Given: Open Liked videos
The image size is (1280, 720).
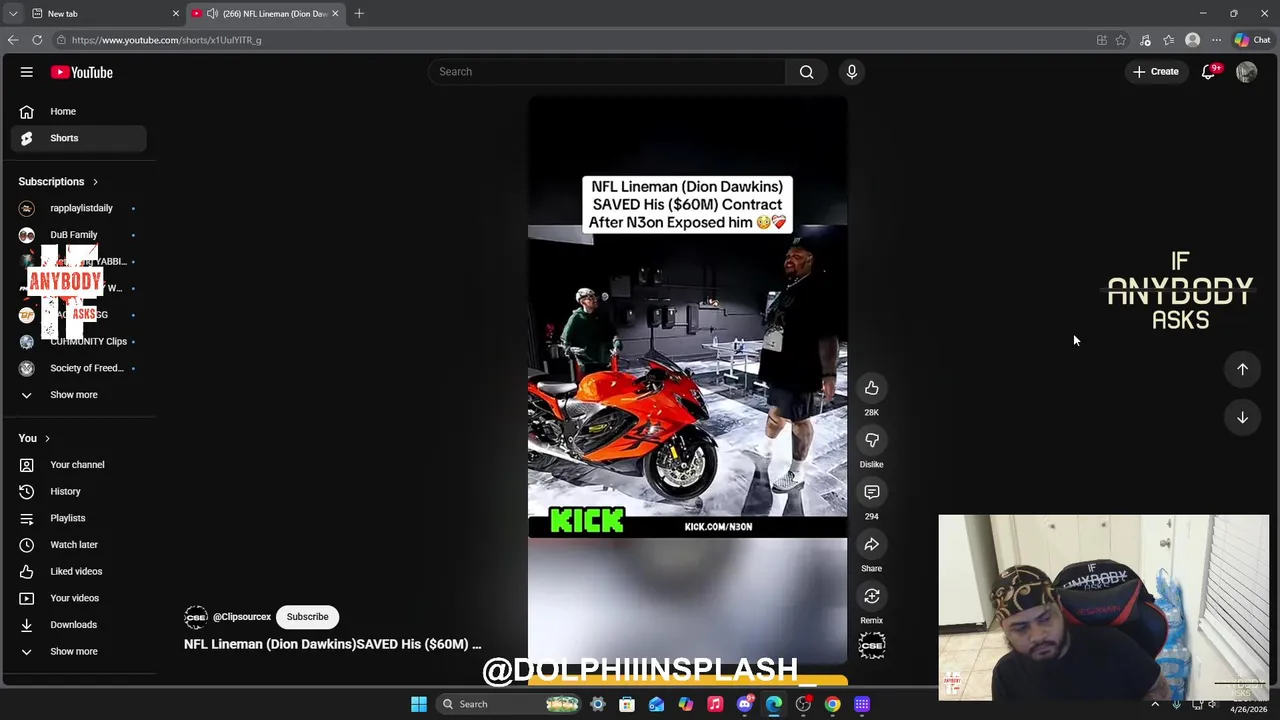Looking at the screenshot, I should [x=79, y=571].
